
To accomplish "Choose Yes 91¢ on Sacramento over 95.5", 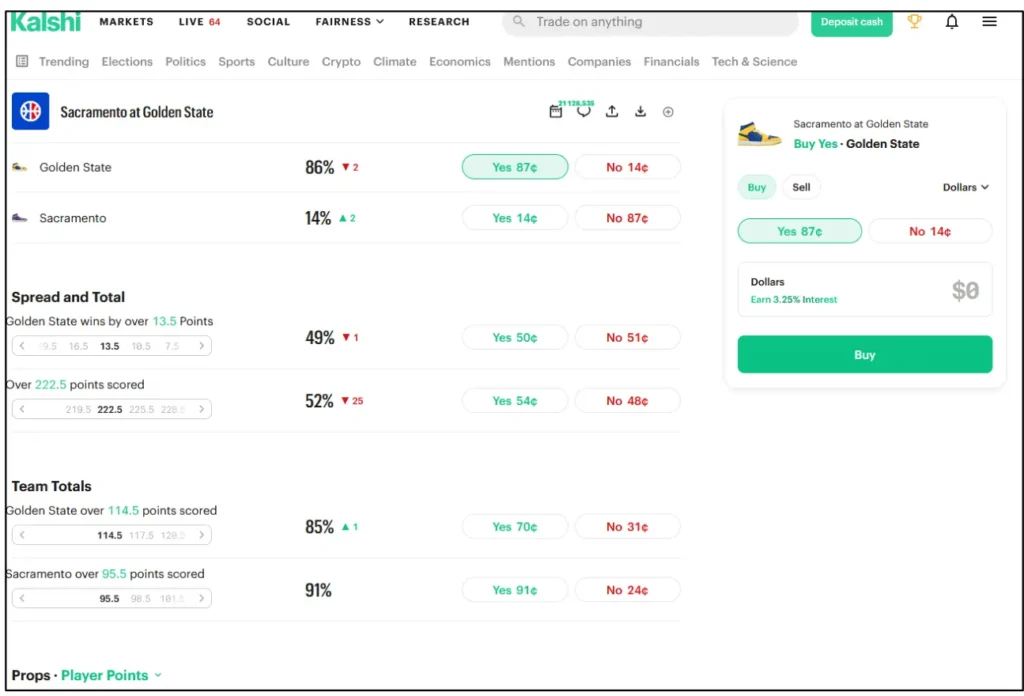I will tap(515, 590).
